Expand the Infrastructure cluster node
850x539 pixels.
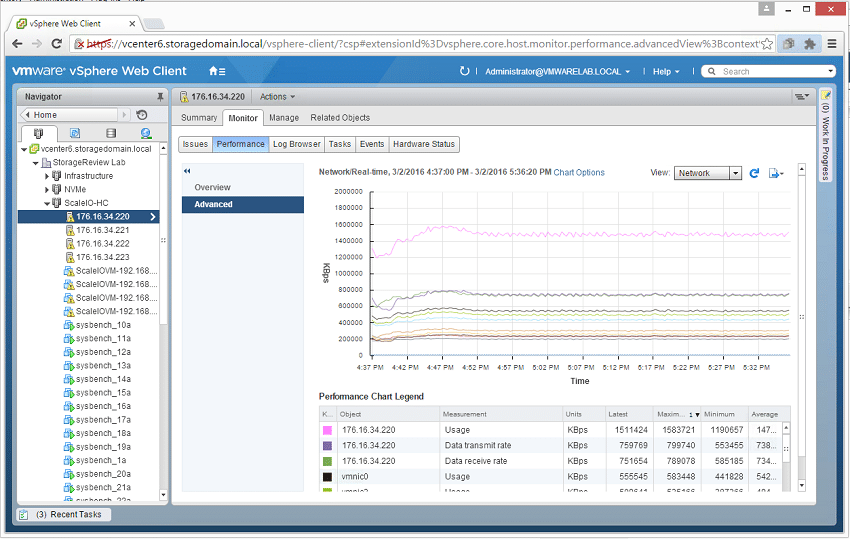coord(47,176)
